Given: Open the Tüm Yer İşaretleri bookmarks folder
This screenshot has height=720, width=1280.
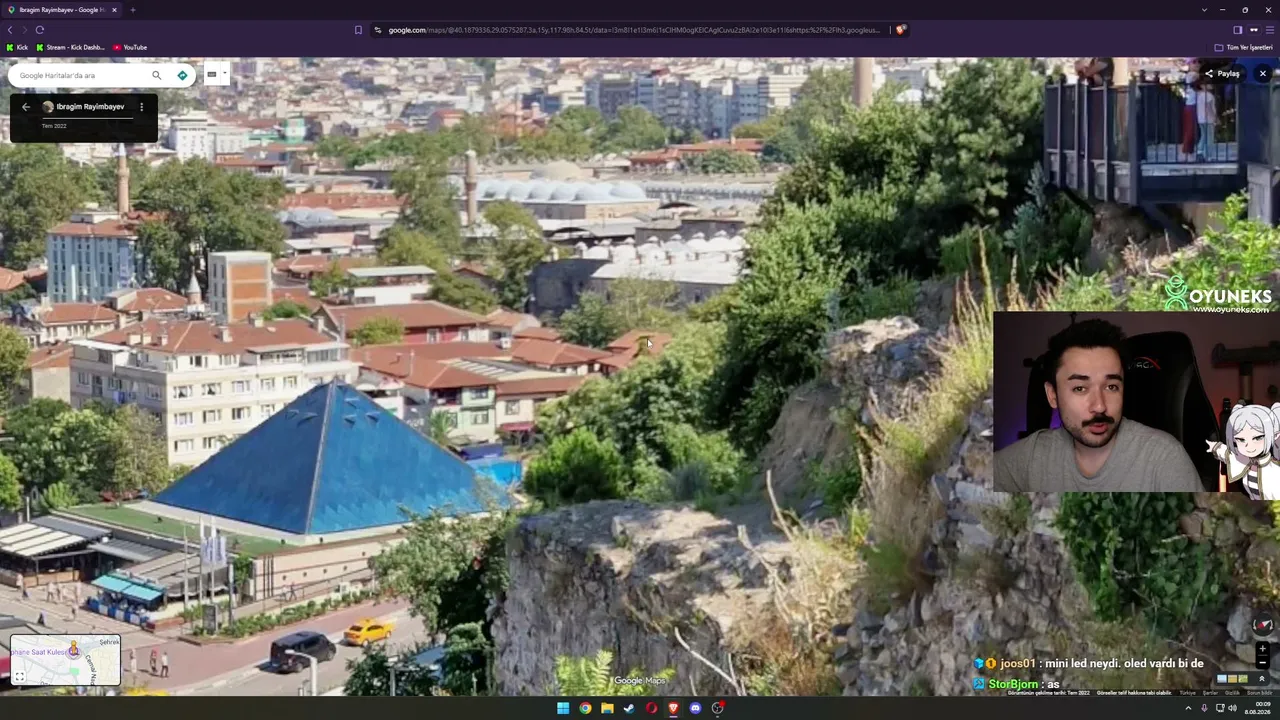Looking at the screenshot, I should [x=1244, y=47].
